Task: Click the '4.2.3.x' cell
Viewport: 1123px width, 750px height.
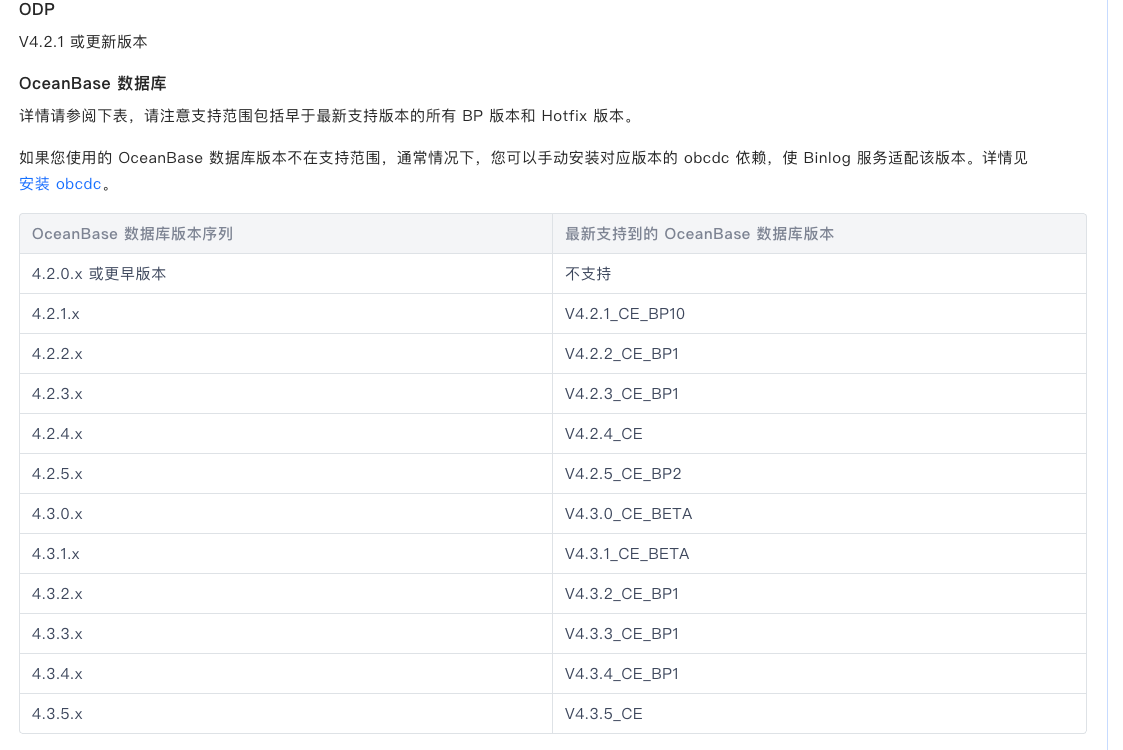Action: click(x=286, y=394)
